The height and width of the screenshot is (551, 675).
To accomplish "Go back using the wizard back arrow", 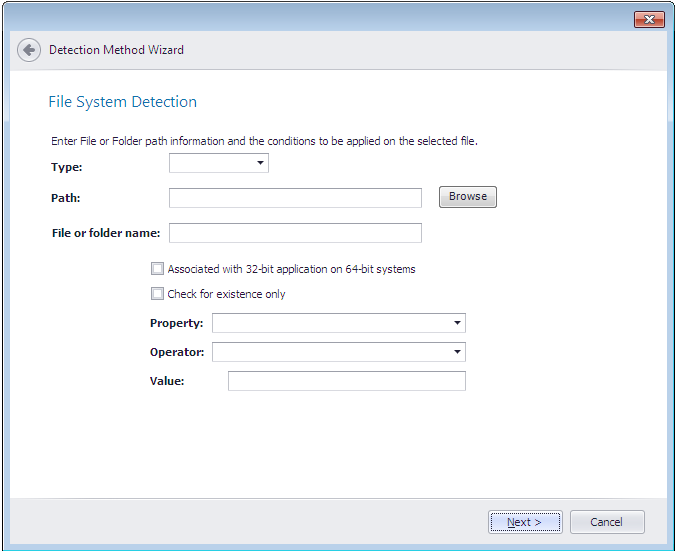I will (x=29, y=50).
